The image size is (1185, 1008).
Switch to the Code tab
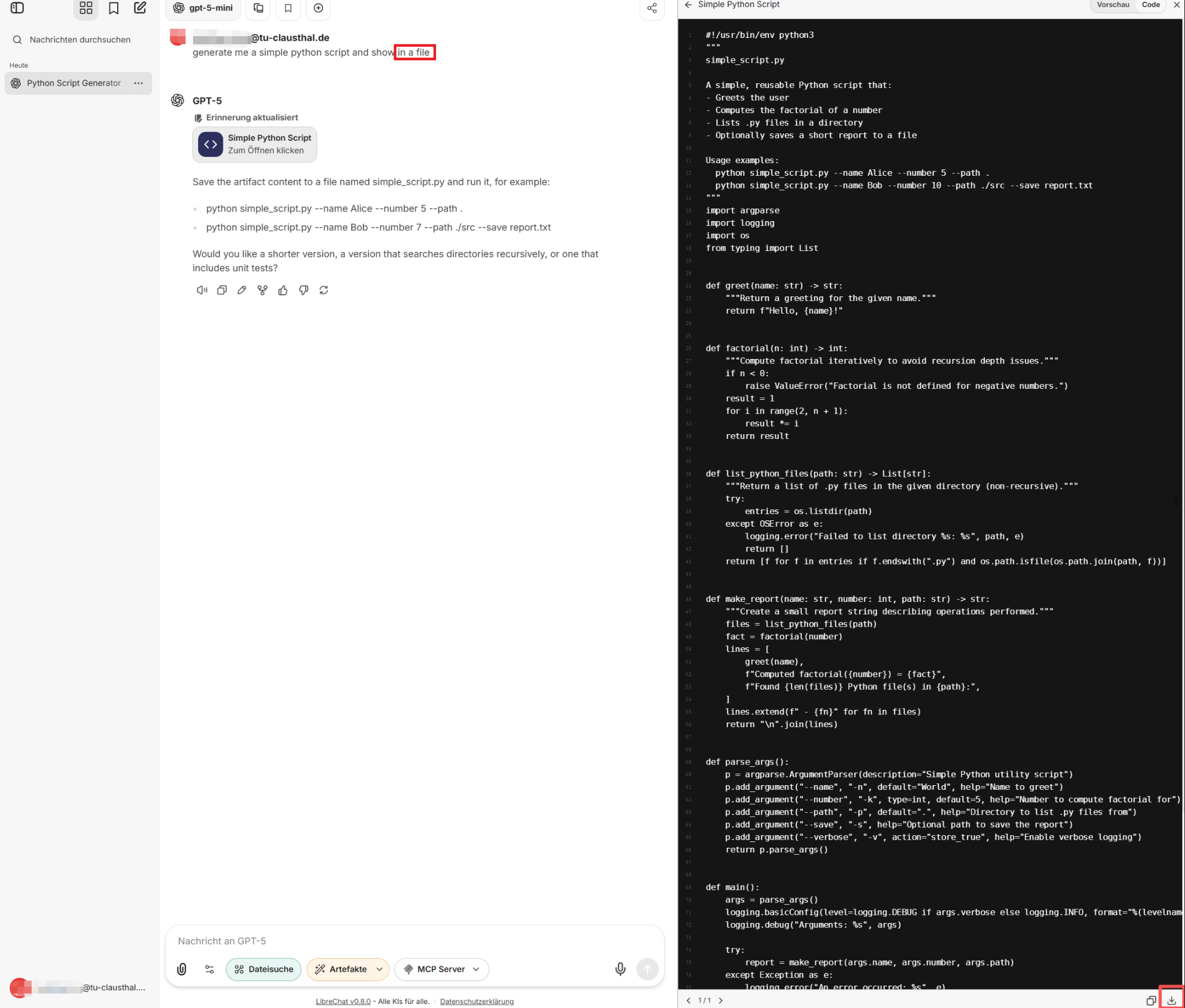1150,5
